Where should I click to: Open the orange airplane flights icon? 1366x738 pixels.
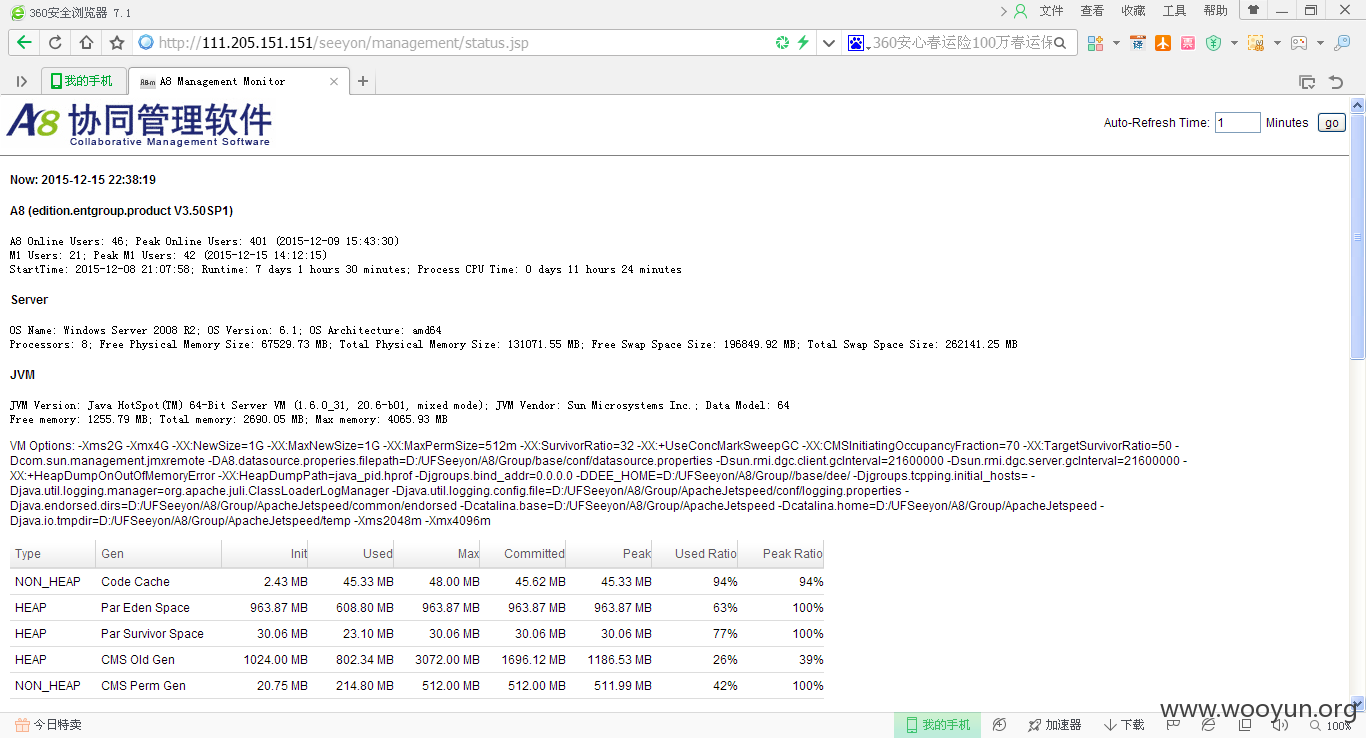[1162, 43]
